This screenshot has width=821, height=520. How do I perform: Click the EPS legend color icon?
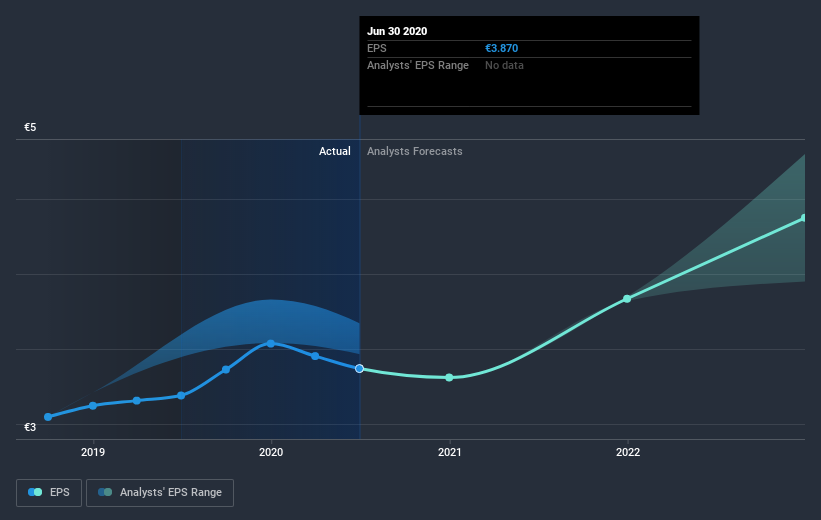click(x=35, y=492)
